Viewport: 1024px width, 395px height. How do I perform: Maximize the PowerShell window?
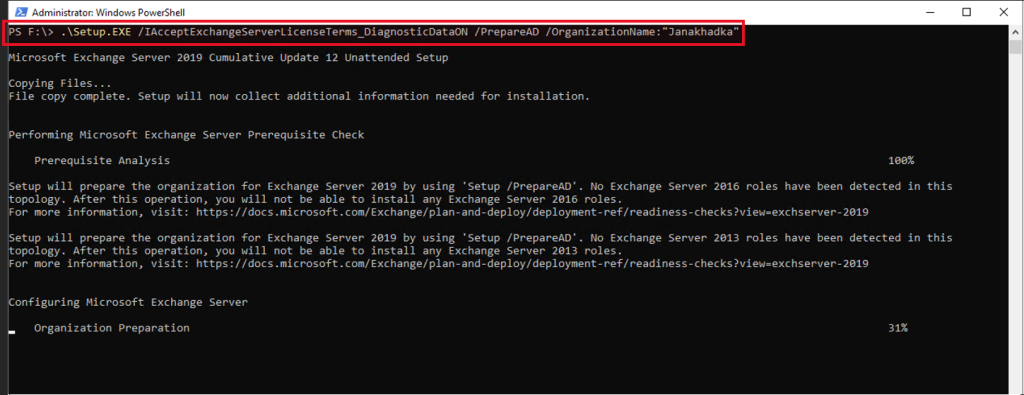[x=967, y=12]
